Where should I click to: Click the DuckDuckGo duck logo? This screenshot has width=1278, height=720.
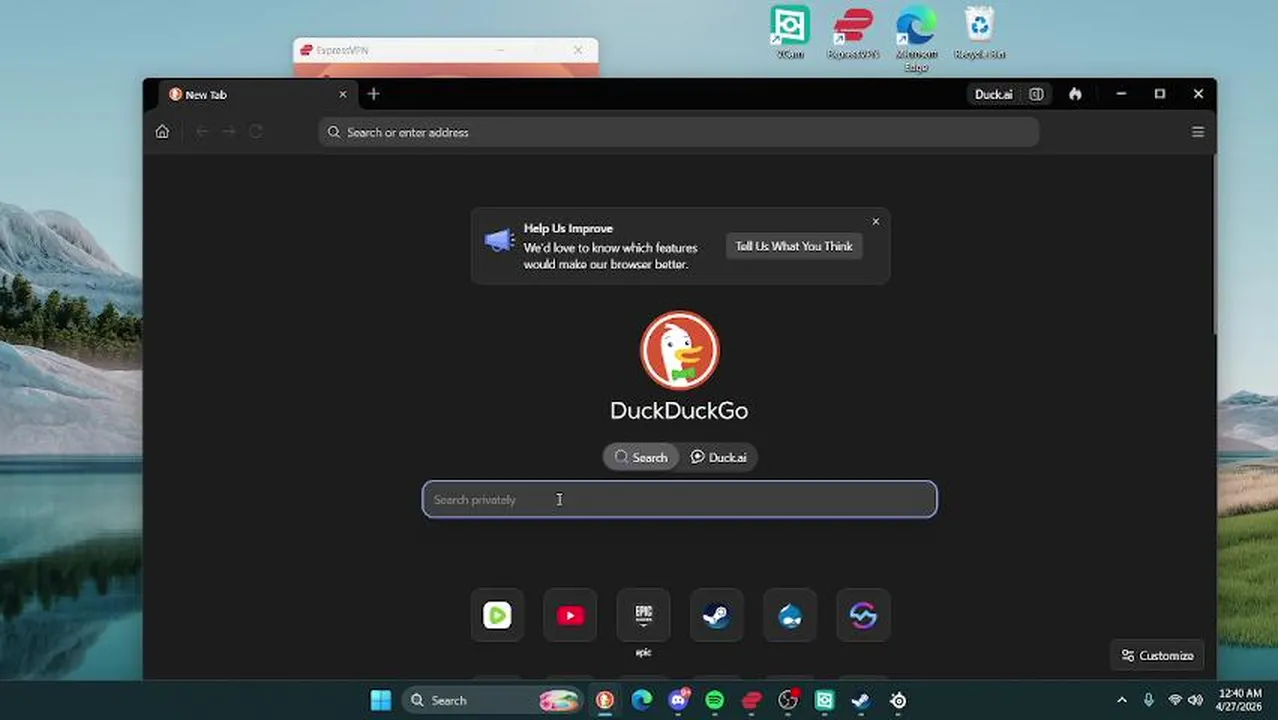(680, 351)
